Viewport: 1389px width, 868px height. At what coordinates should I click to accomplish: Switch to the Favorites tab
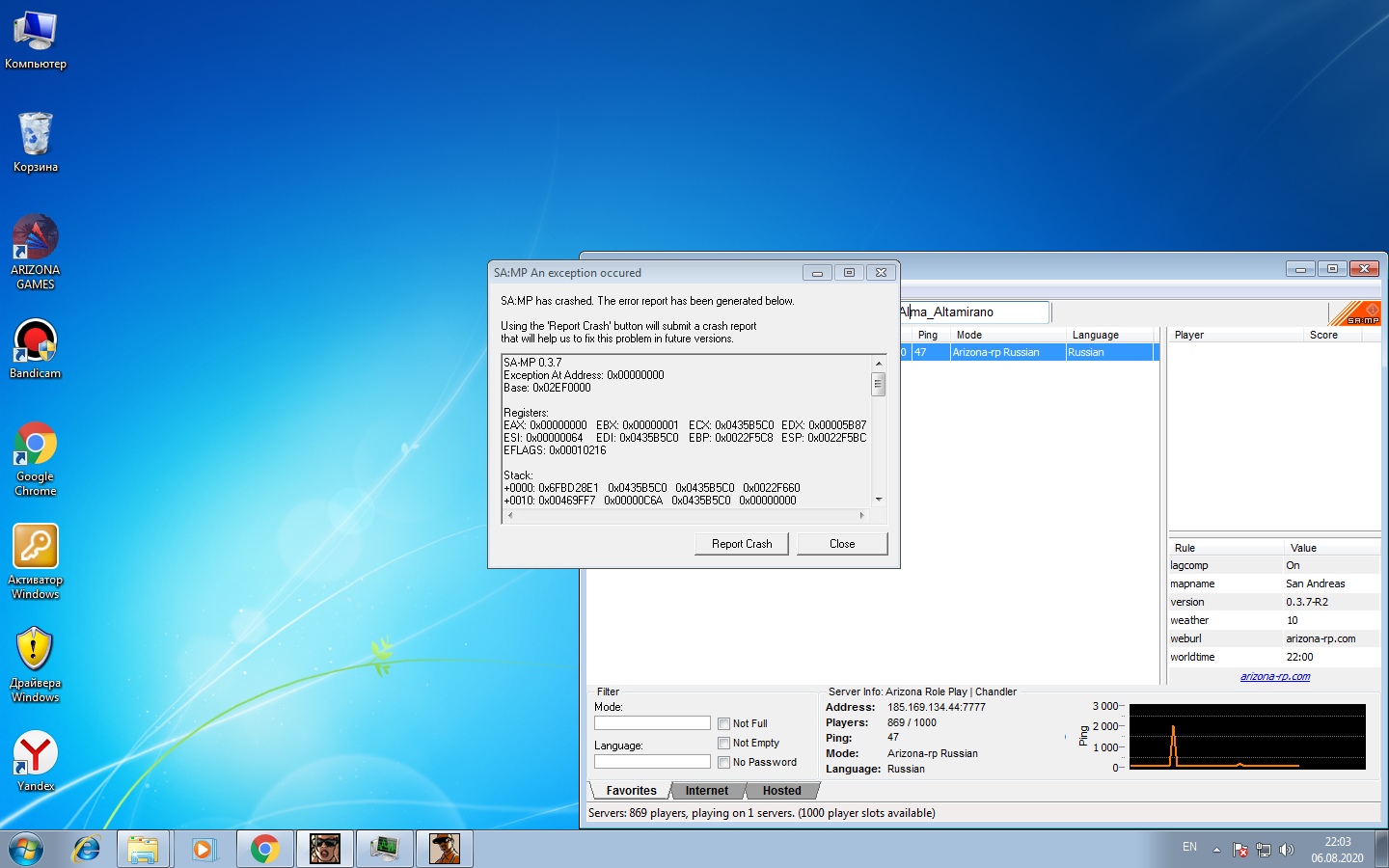[631, 791]
